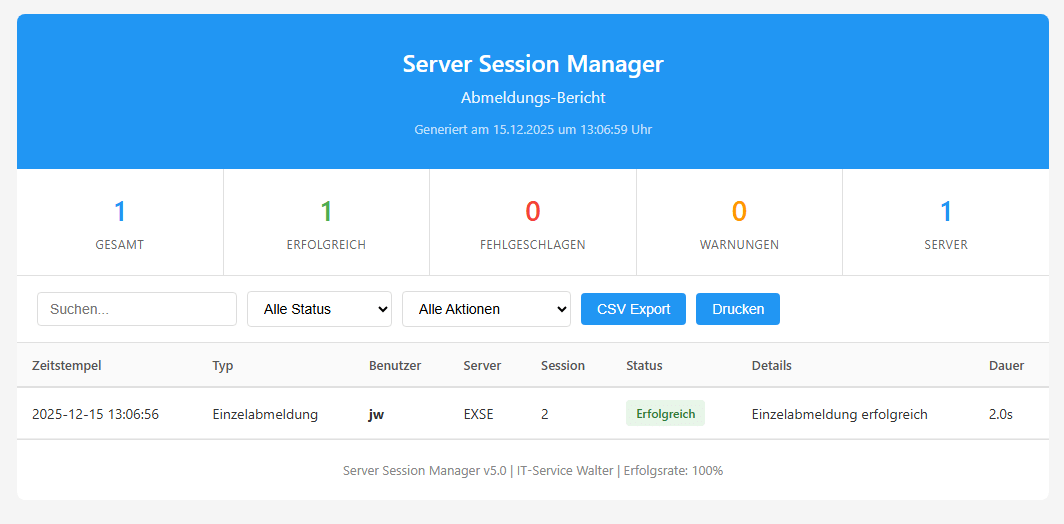The width and height of the screenshot is (1064, 524).
Task: Click the Session column header
Action: [563, 366]
